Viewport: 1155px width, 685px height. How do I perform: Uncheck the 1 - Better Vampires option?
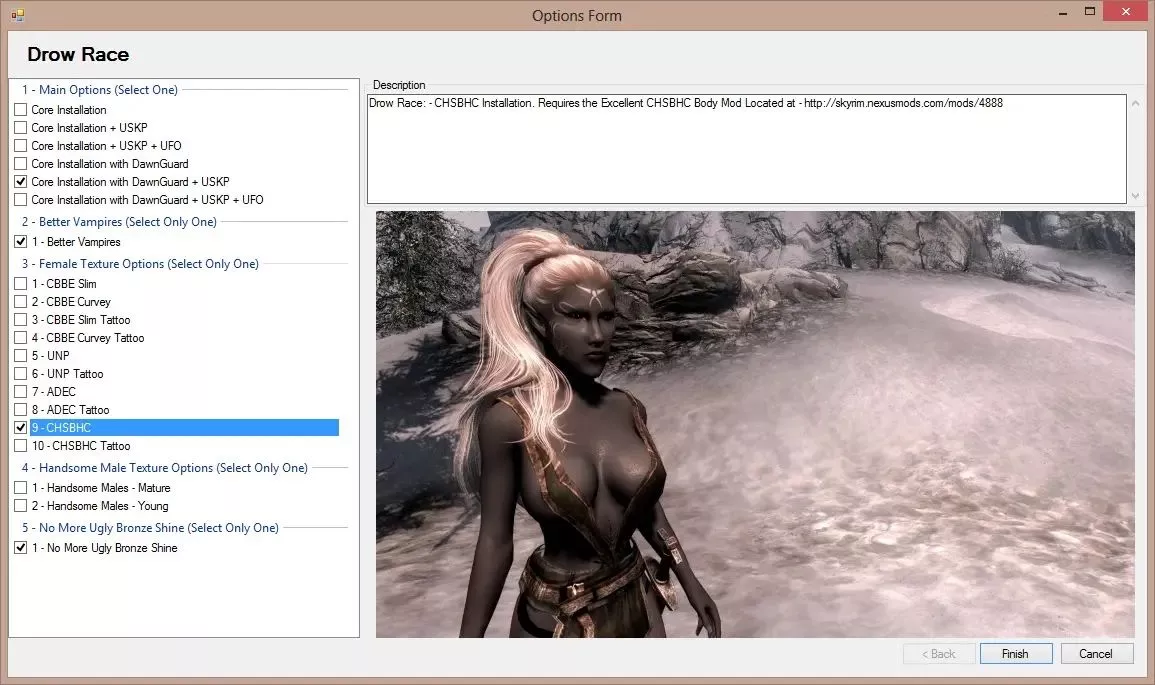[21, 242]
